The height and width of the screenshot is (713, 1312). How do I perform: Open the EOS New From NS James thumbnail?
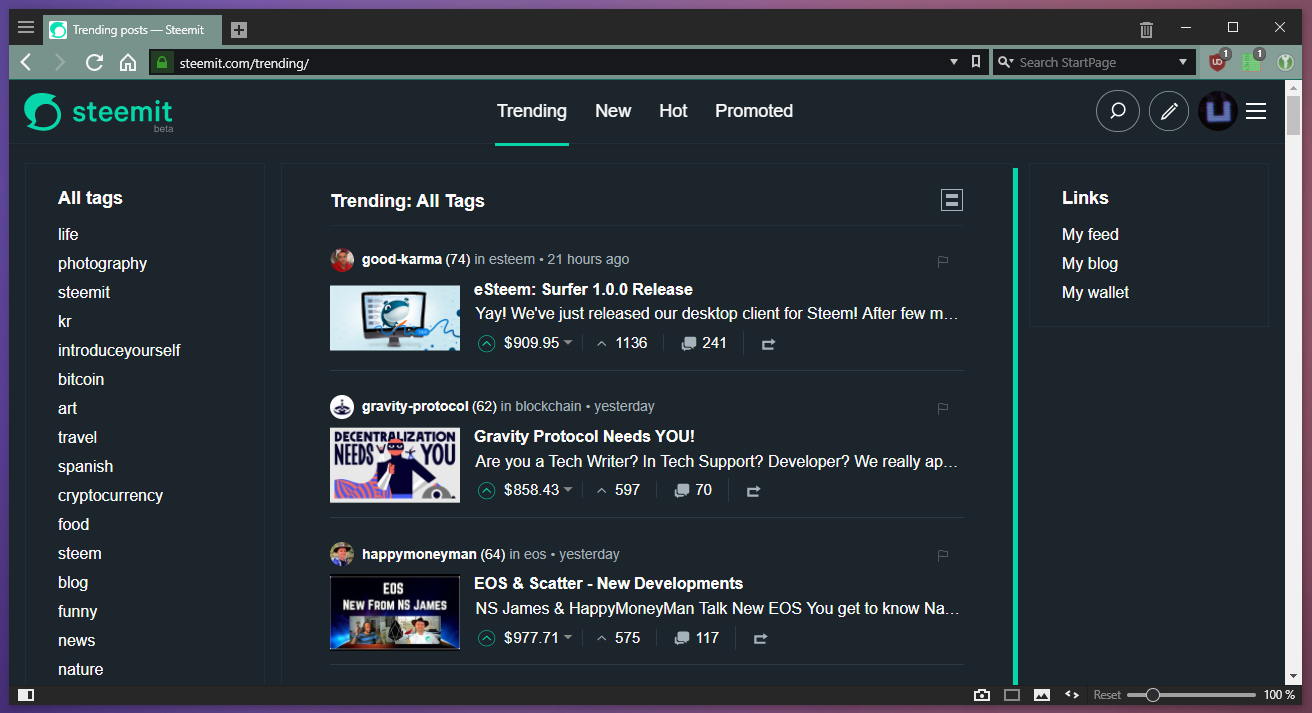395,612
